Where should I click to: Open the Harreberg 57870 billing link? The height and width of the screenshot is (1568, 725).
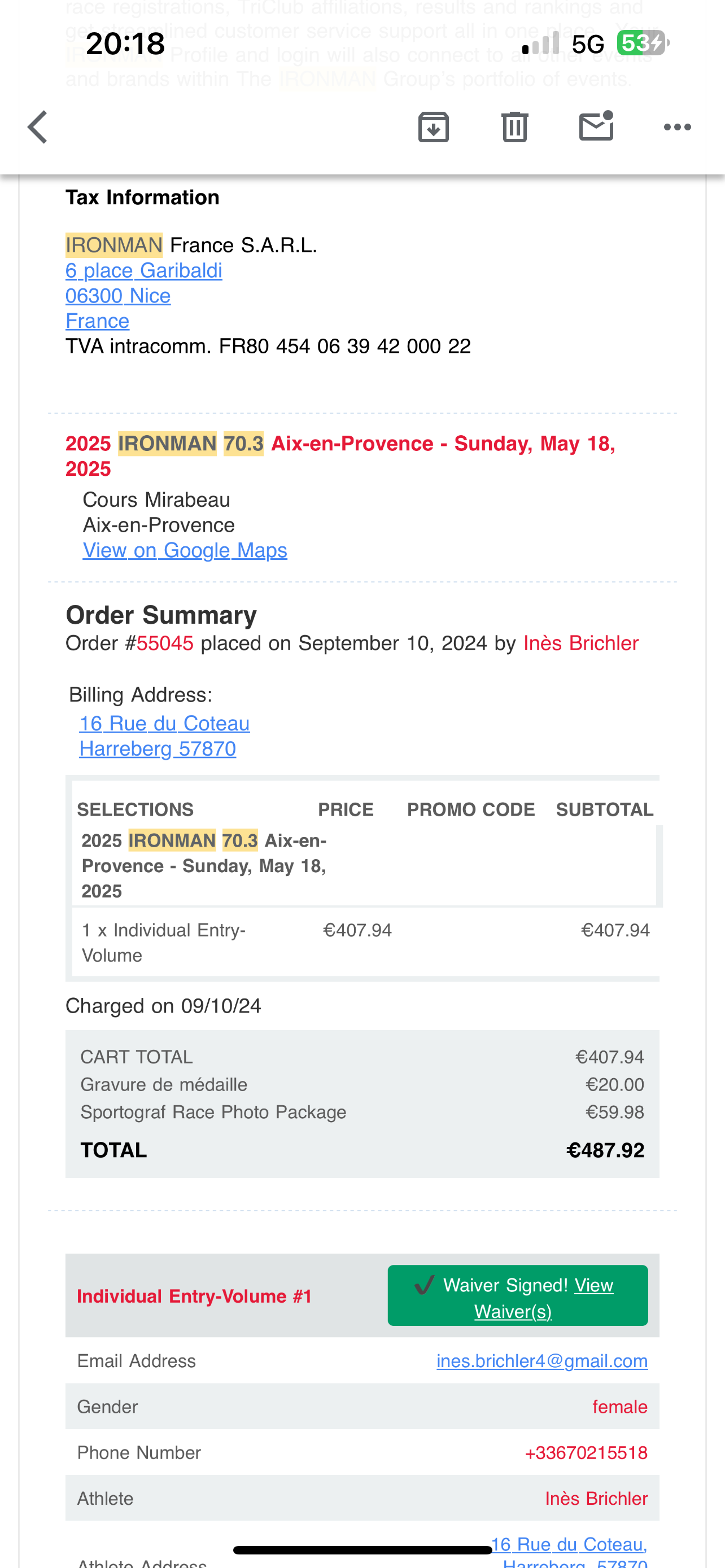point(158,748)
